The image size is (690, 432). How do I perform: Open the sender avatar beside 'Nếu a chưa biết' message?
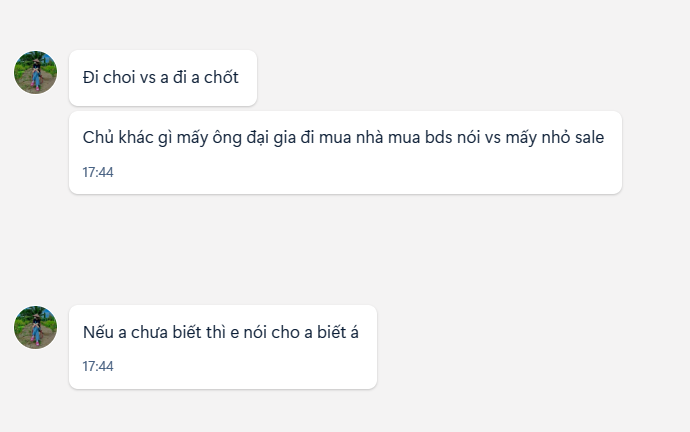pyautogui.click(x=36, y=327)
